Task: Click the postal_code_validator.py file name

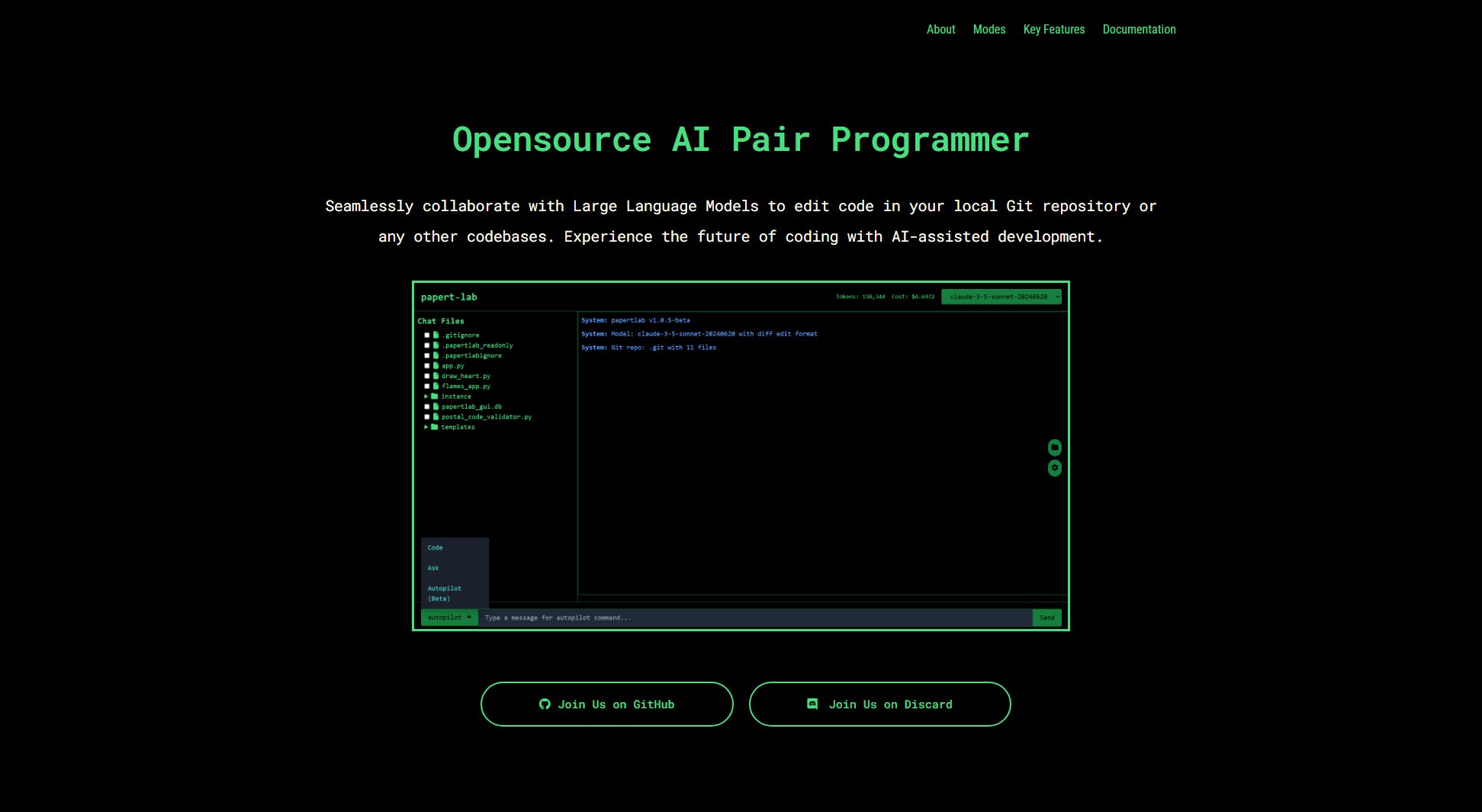Action: 487,417
